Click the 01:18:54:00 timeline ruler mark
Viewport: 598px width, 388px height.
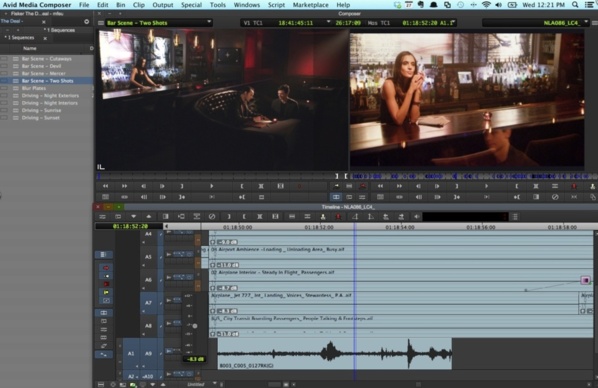[x=399, y=227]
